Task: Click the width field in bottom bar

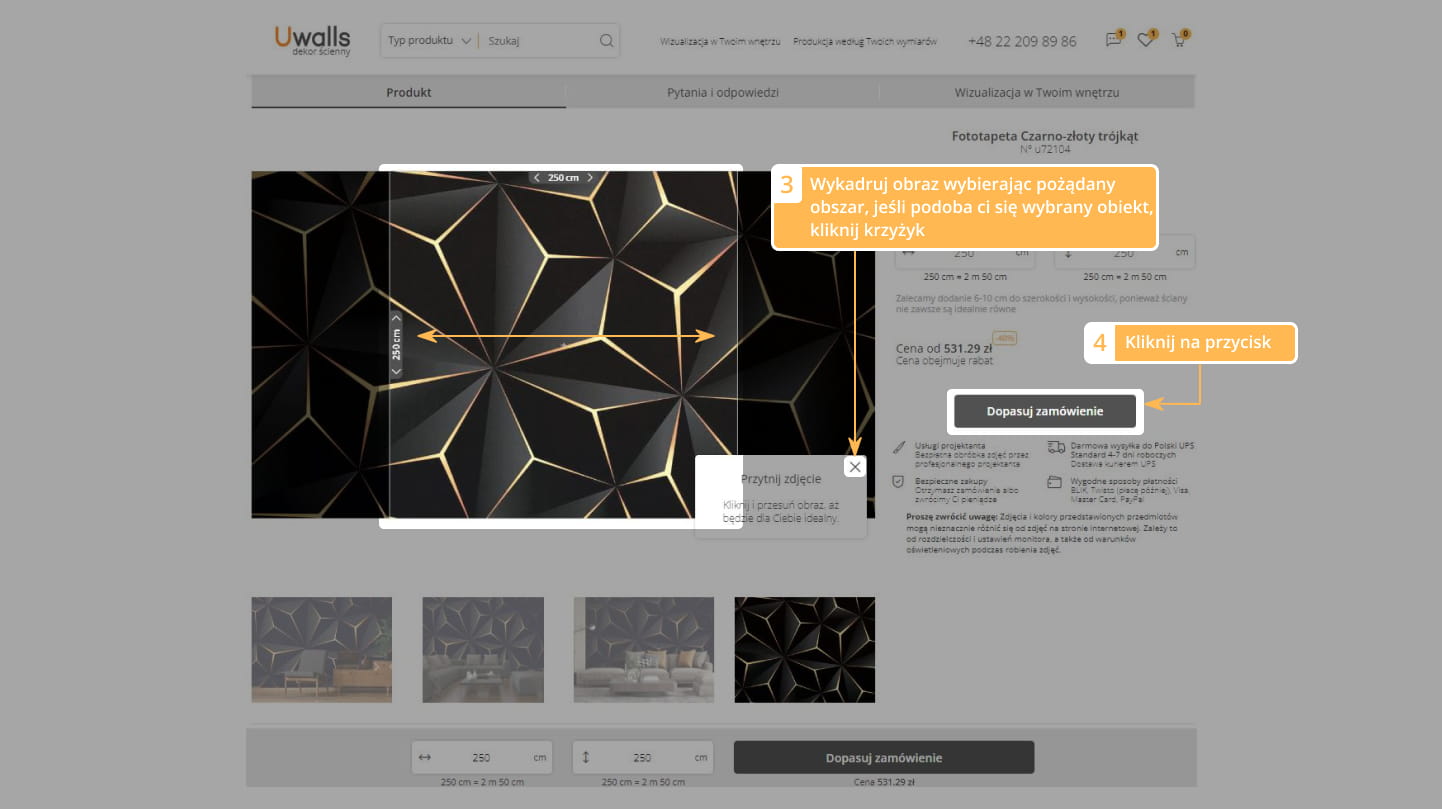Action: click(x=482, y=757)
